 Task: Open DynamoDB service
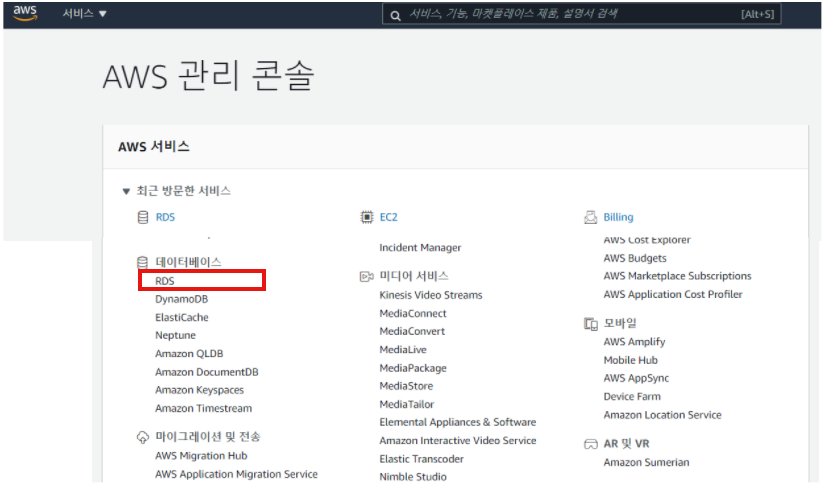click(181, 299)
